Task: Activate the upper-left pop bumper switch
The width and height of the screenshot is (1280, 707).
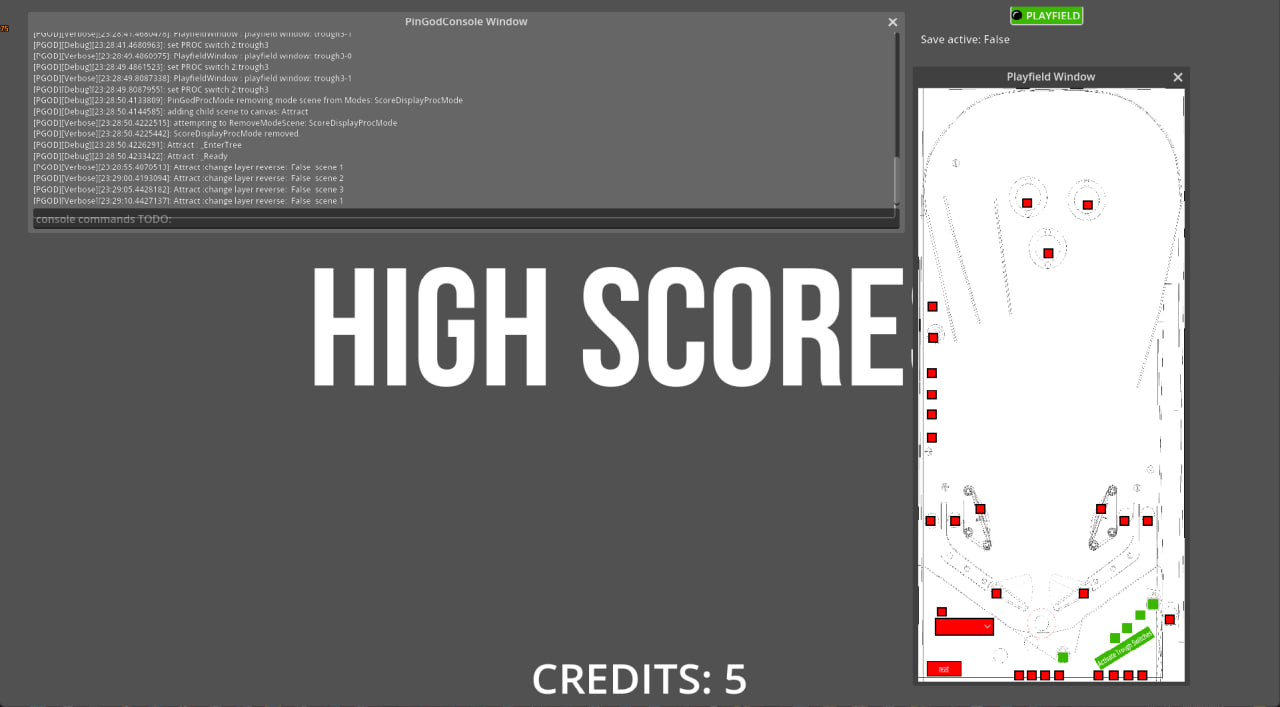Action: point(1027,203)
